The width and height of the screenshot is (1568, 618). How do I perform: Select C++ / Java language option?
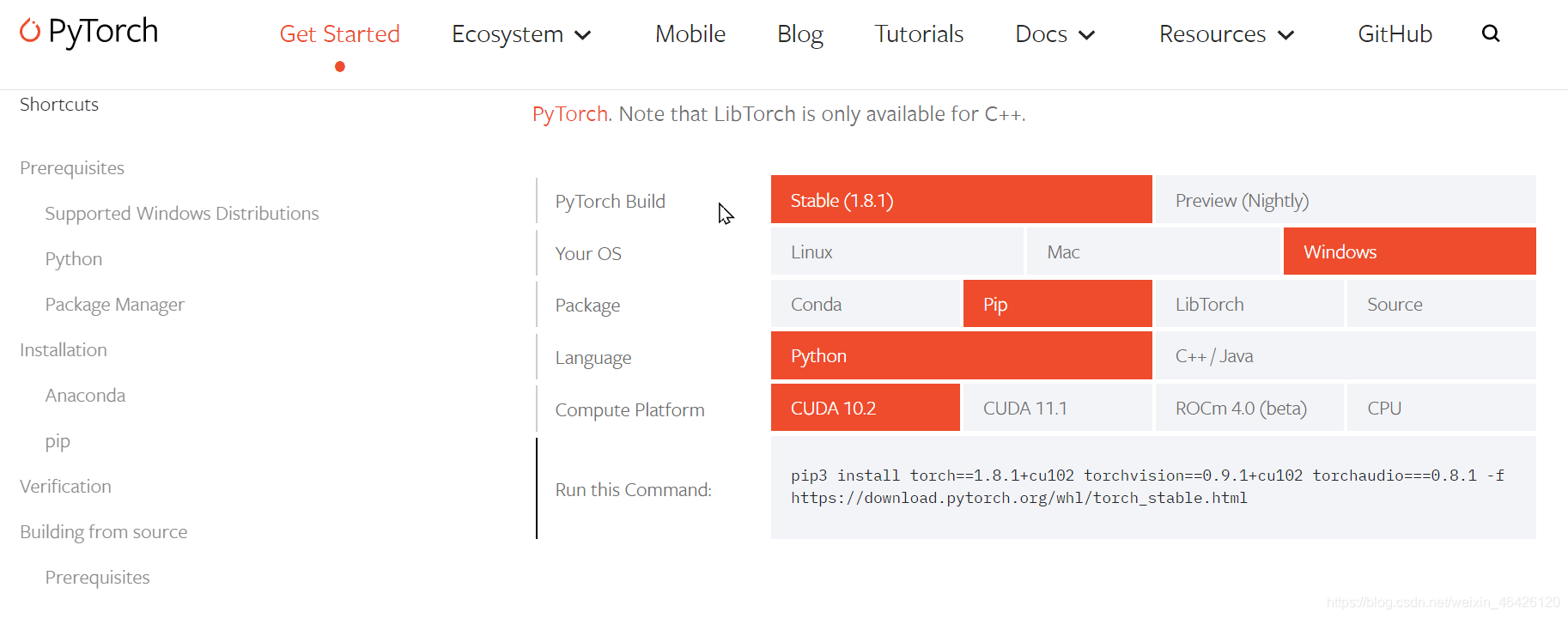(x=1346, y=356)
